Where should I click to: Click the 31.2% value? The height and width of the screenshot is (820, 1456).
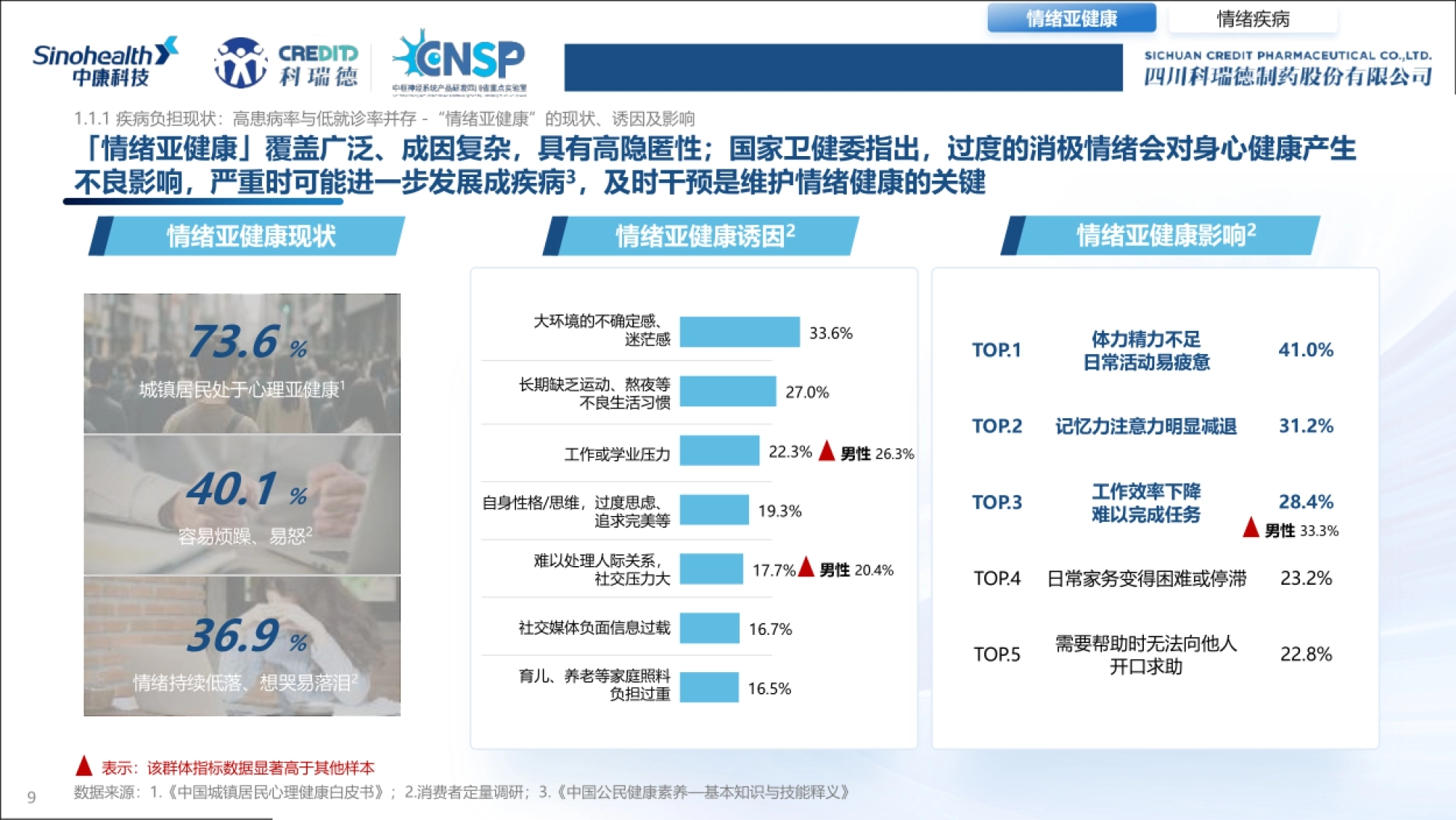point(1306,426)
